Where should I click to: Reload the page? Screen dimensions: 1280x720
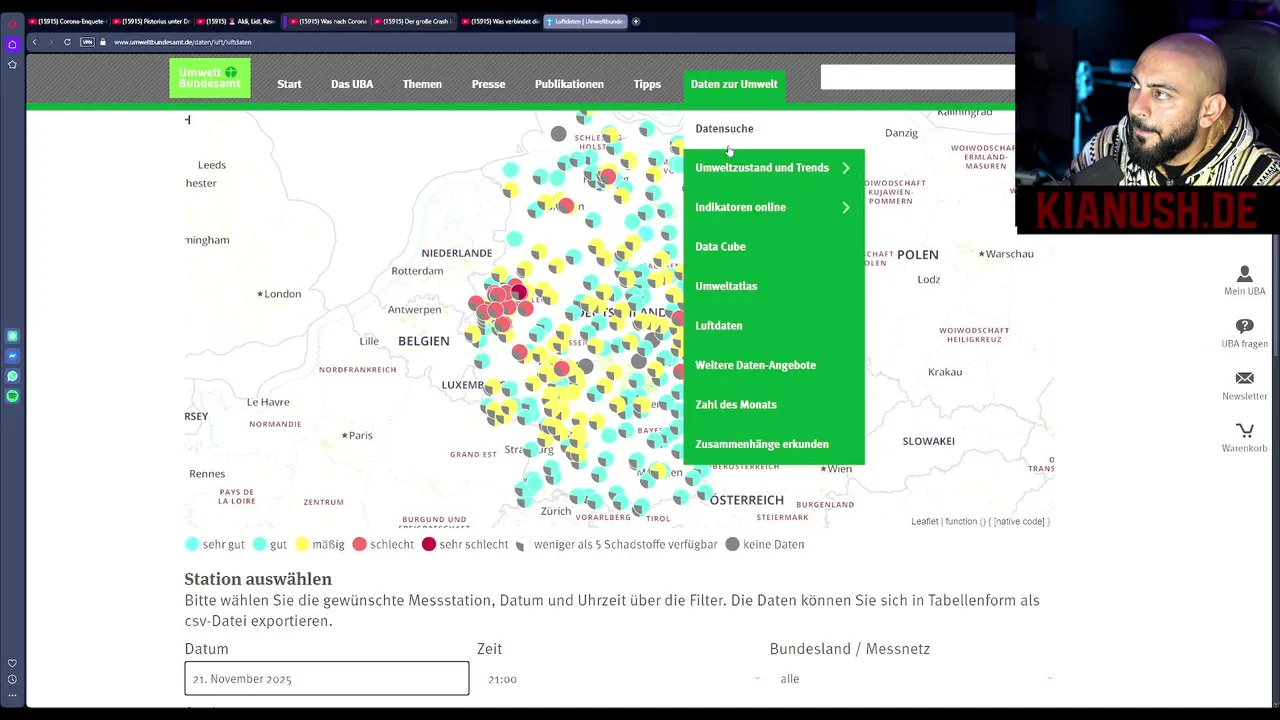[67, 42]
